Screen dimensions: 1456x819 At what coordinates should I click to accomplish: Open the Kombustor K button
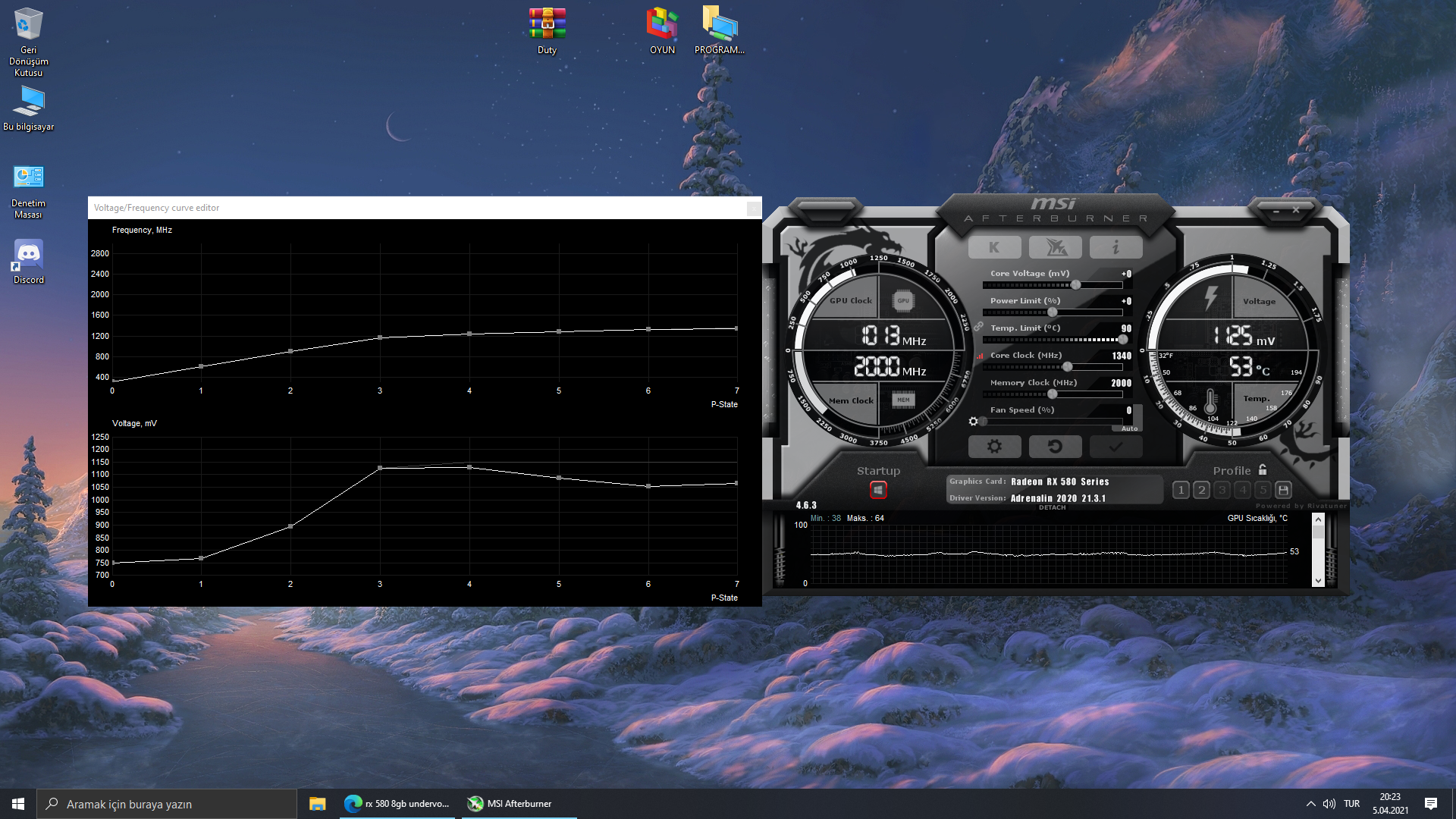click(994, 247)
